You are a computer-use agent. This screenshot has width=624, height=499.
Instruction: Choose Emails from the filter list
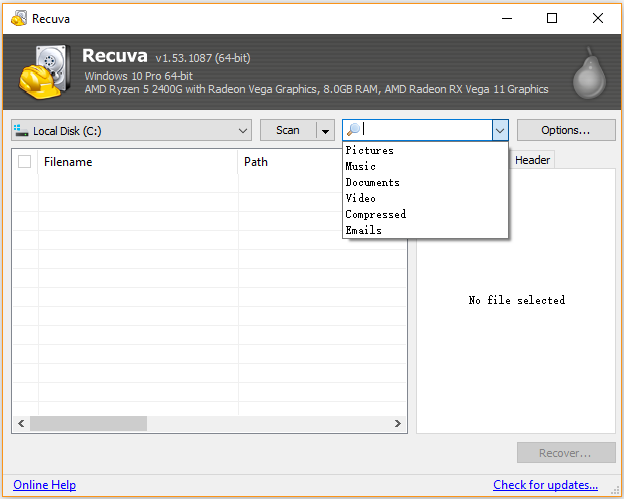pos(425,230)
